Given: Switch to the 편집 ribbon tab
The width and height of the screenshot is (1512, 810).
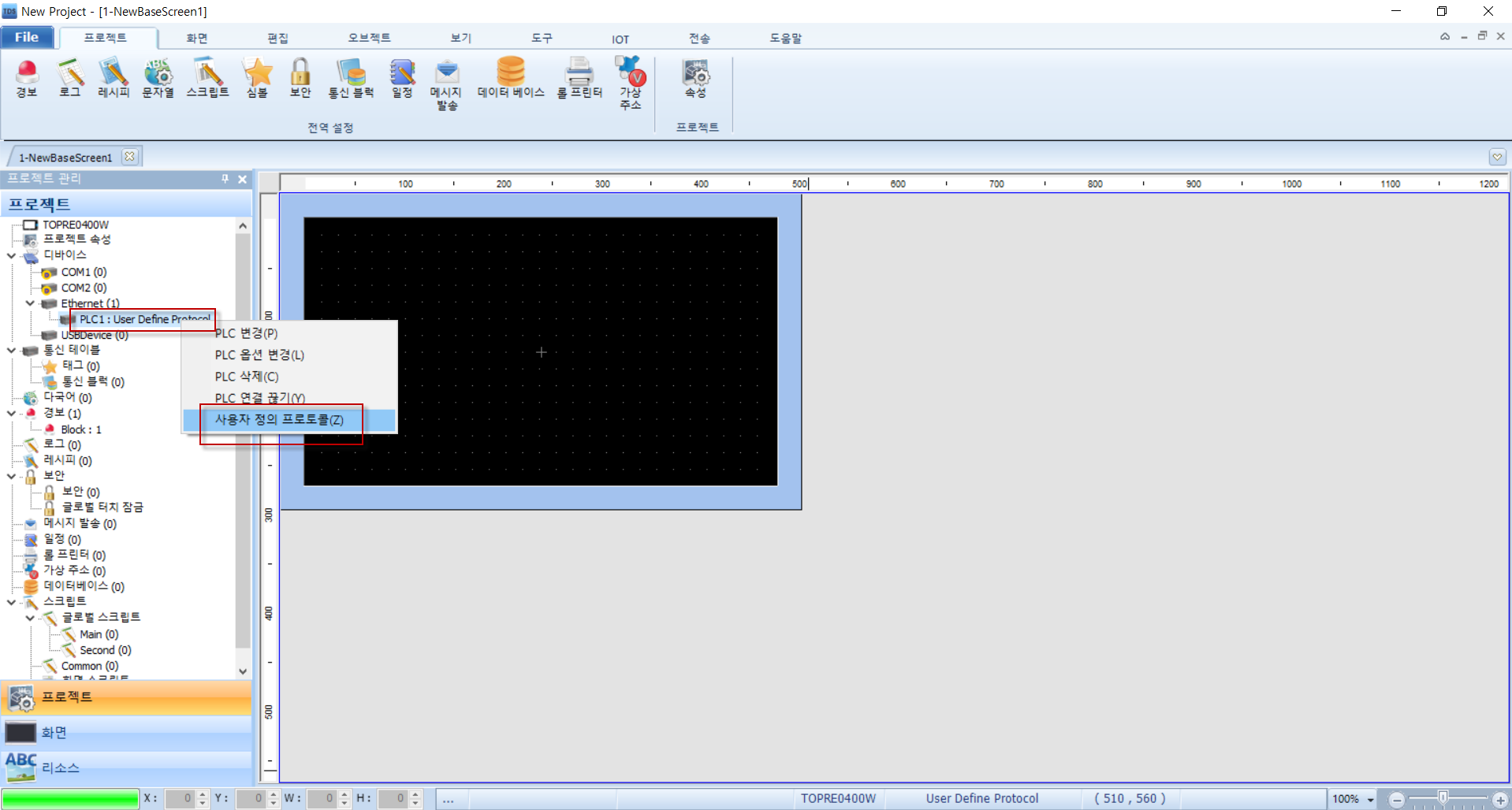Looking at the screenshot, I should pos(277,38).
